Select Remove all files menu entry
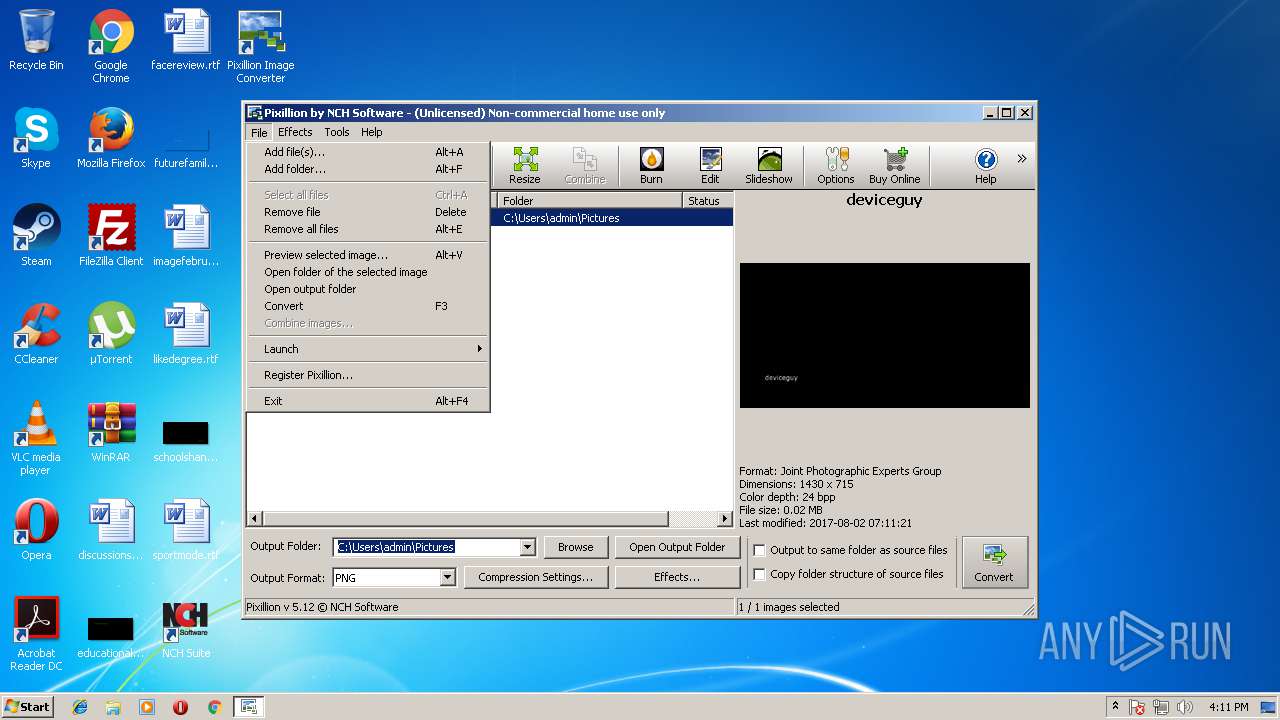Image resolution: width=1280 pixels, height=720 pixels. coord(367,229)
